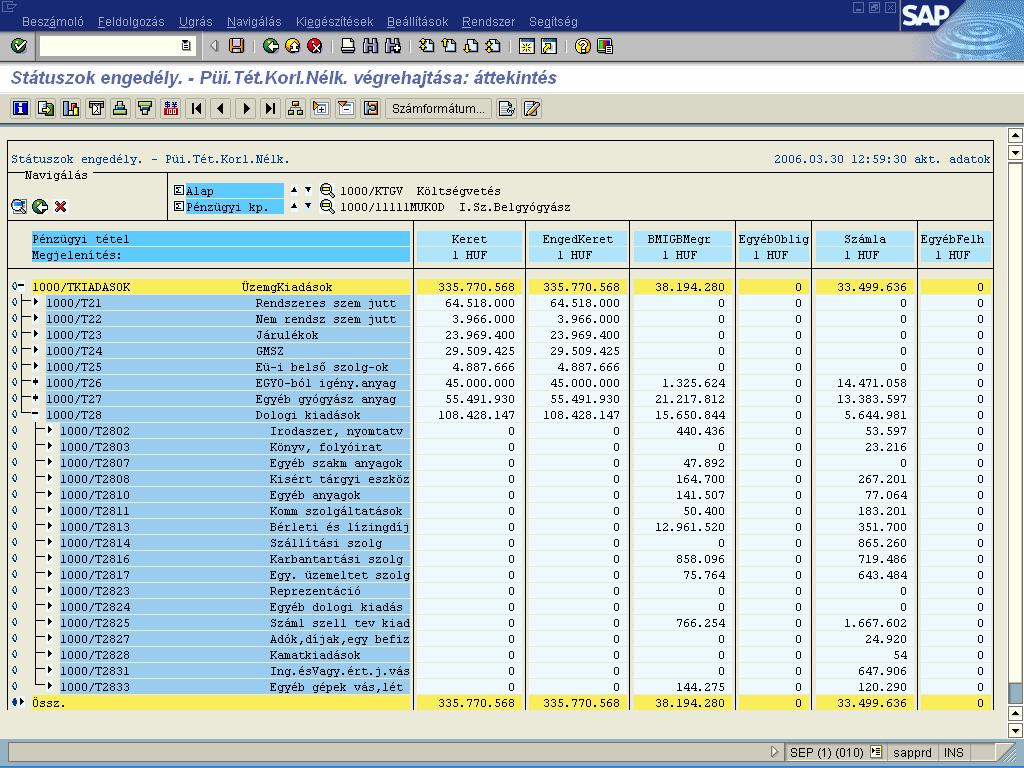1024x768 pixels.
Task: Click the Create Shortcut icon
Action: tap(549, 46)
